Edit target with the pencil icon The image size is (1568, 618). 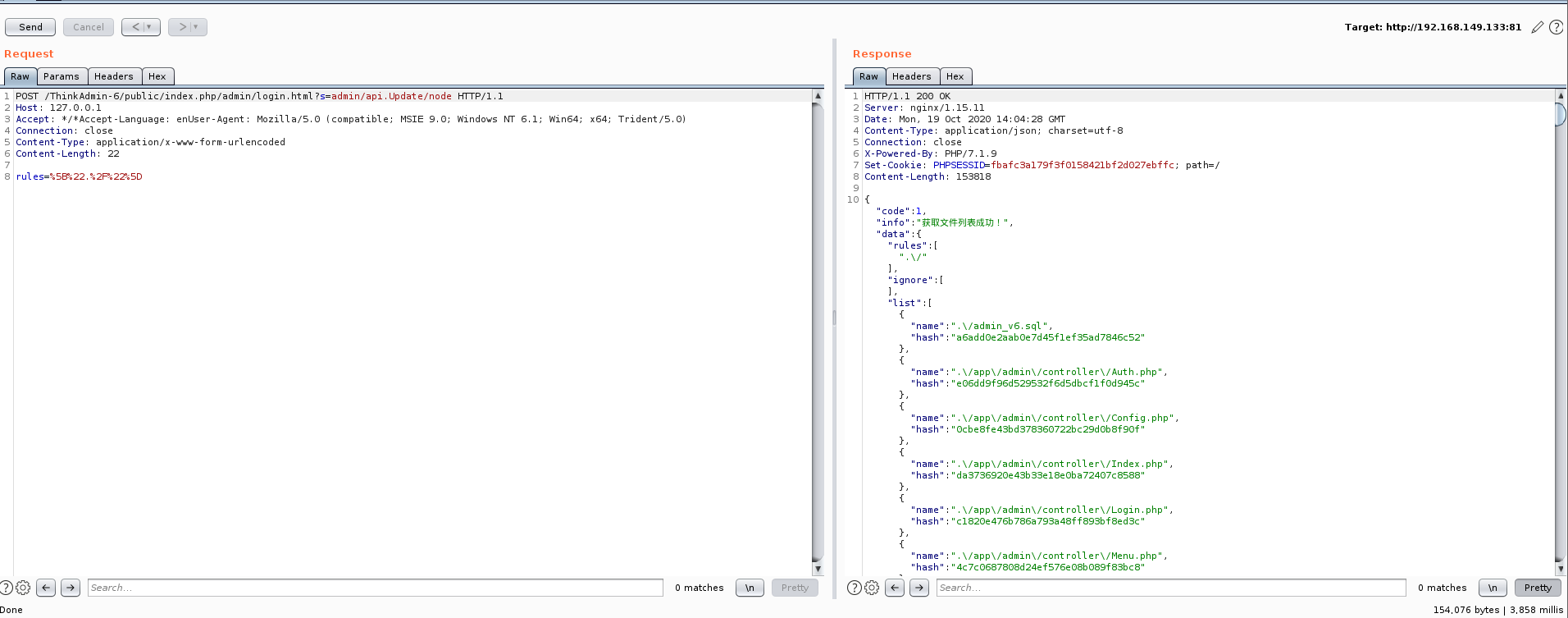1538,27
